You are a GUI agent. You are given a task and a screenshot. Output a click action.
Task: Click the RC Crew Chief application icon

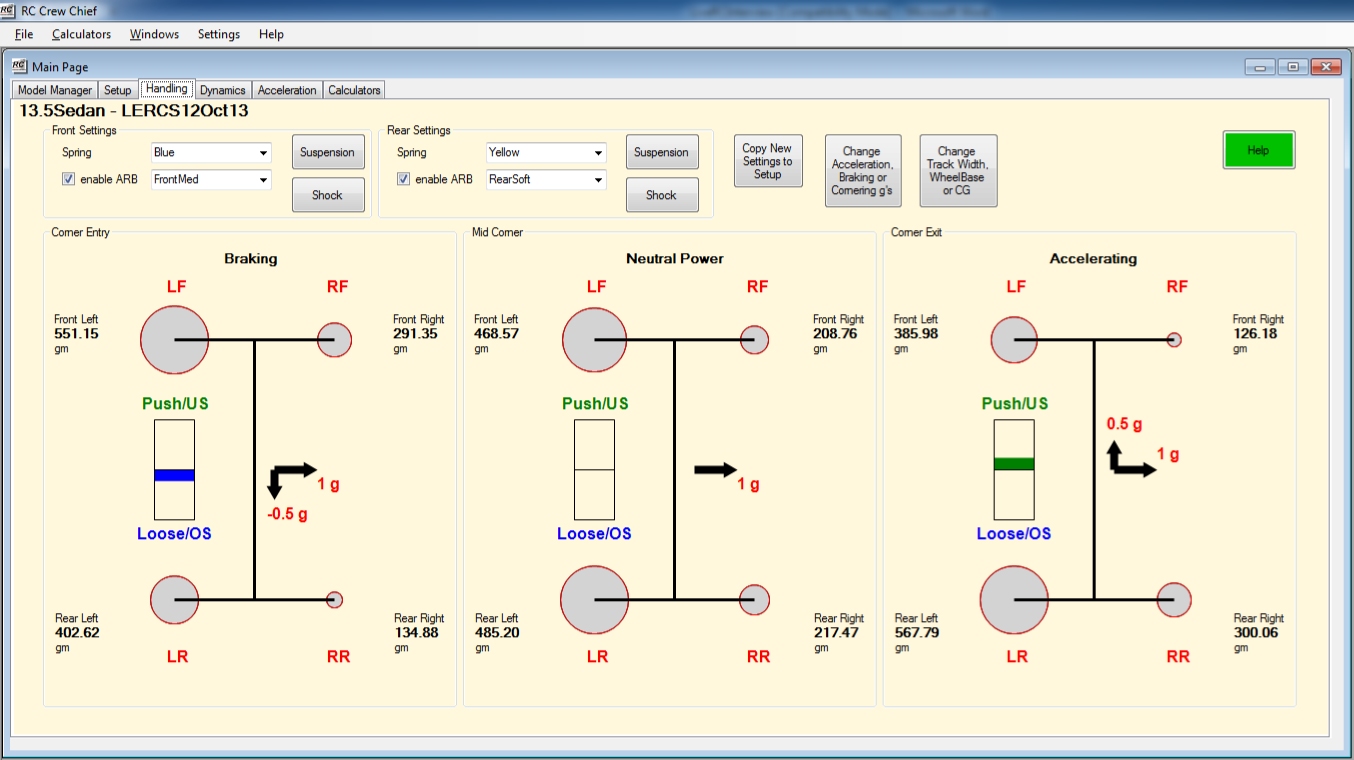9,11
